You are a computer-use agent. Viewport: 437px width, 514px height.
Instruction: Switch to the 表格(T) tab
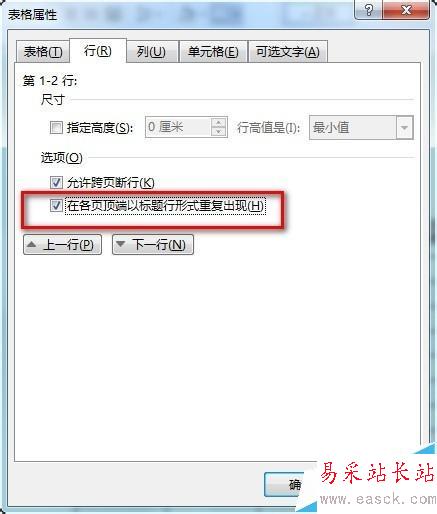pyautogui.click(x=43, y=52)
